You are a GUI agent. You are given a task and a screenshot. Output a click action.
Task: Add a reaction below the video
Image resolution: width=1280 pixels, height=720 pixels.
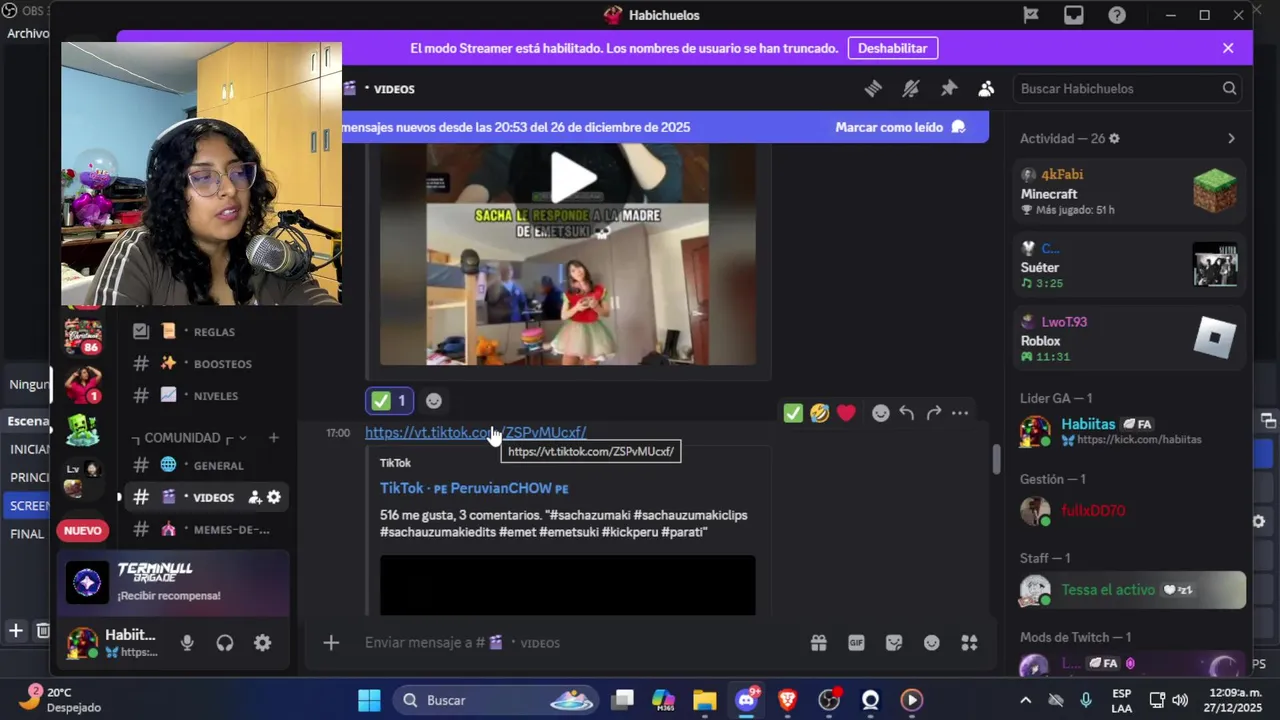[434, 401]
